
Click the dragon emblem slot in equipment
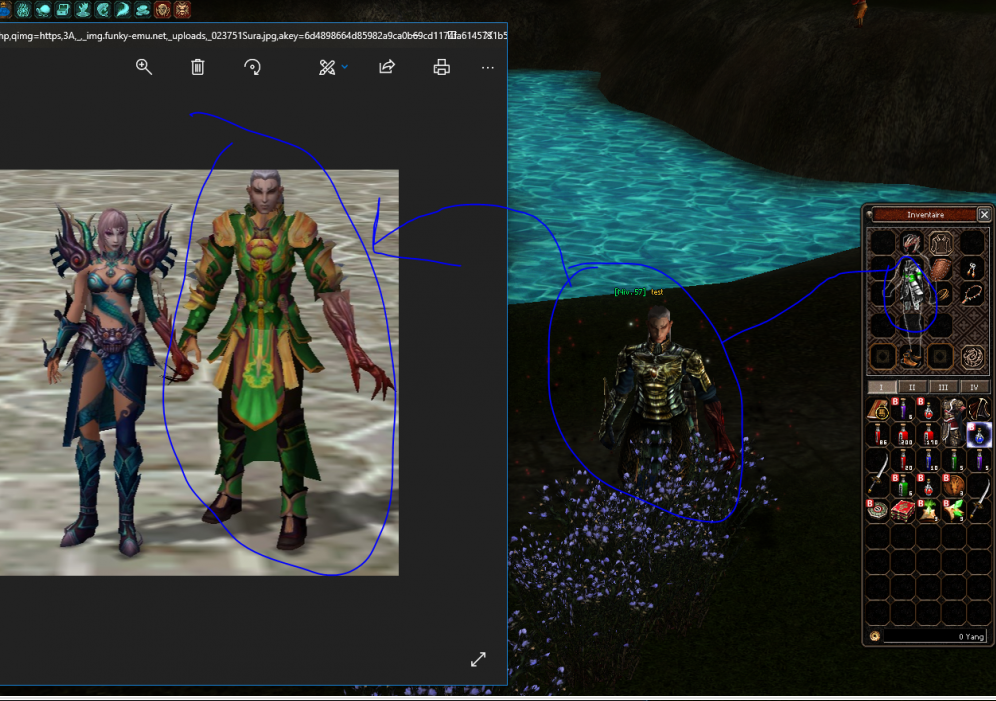click(x=972, y=357)
